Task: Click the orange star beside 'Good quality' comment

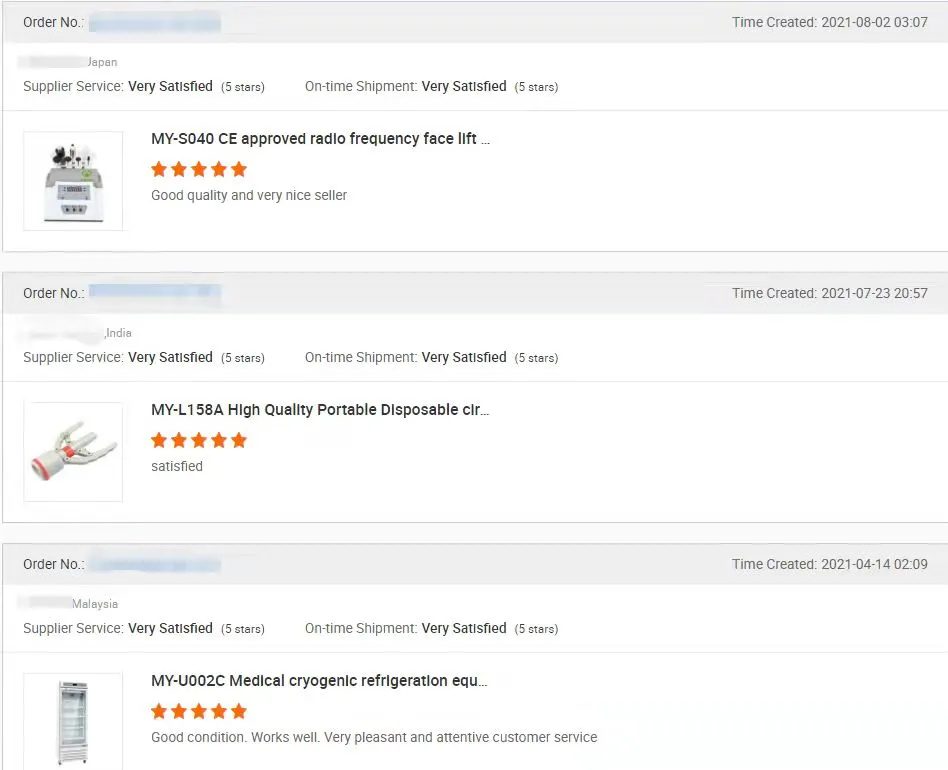Action: tap(159, 169)
